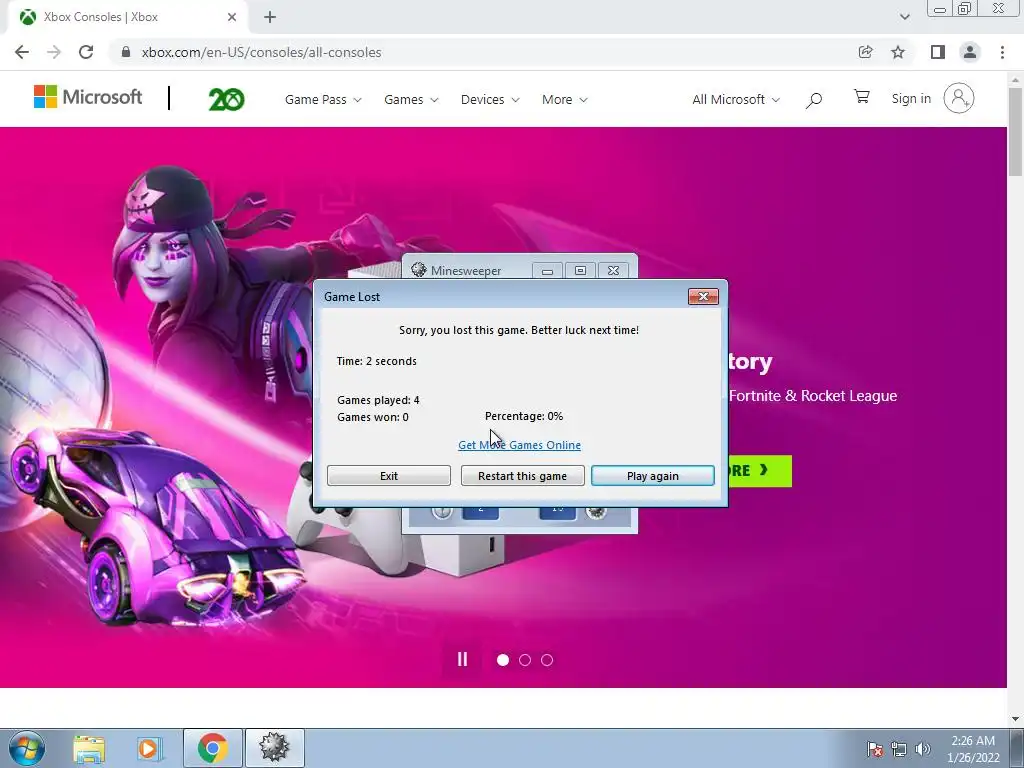Image resolution: width=1024 pixels, height=768 pixels.
Task: Close the Xbox Consoles tab
Action: [x=232, y=17]
